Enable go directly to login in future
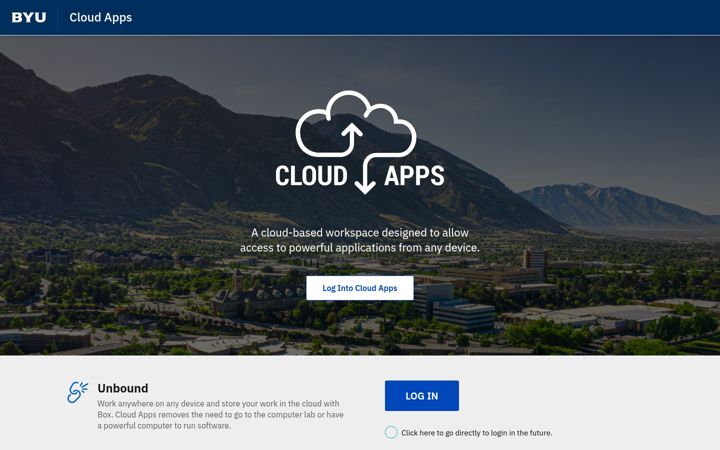 tap(391, 432)
